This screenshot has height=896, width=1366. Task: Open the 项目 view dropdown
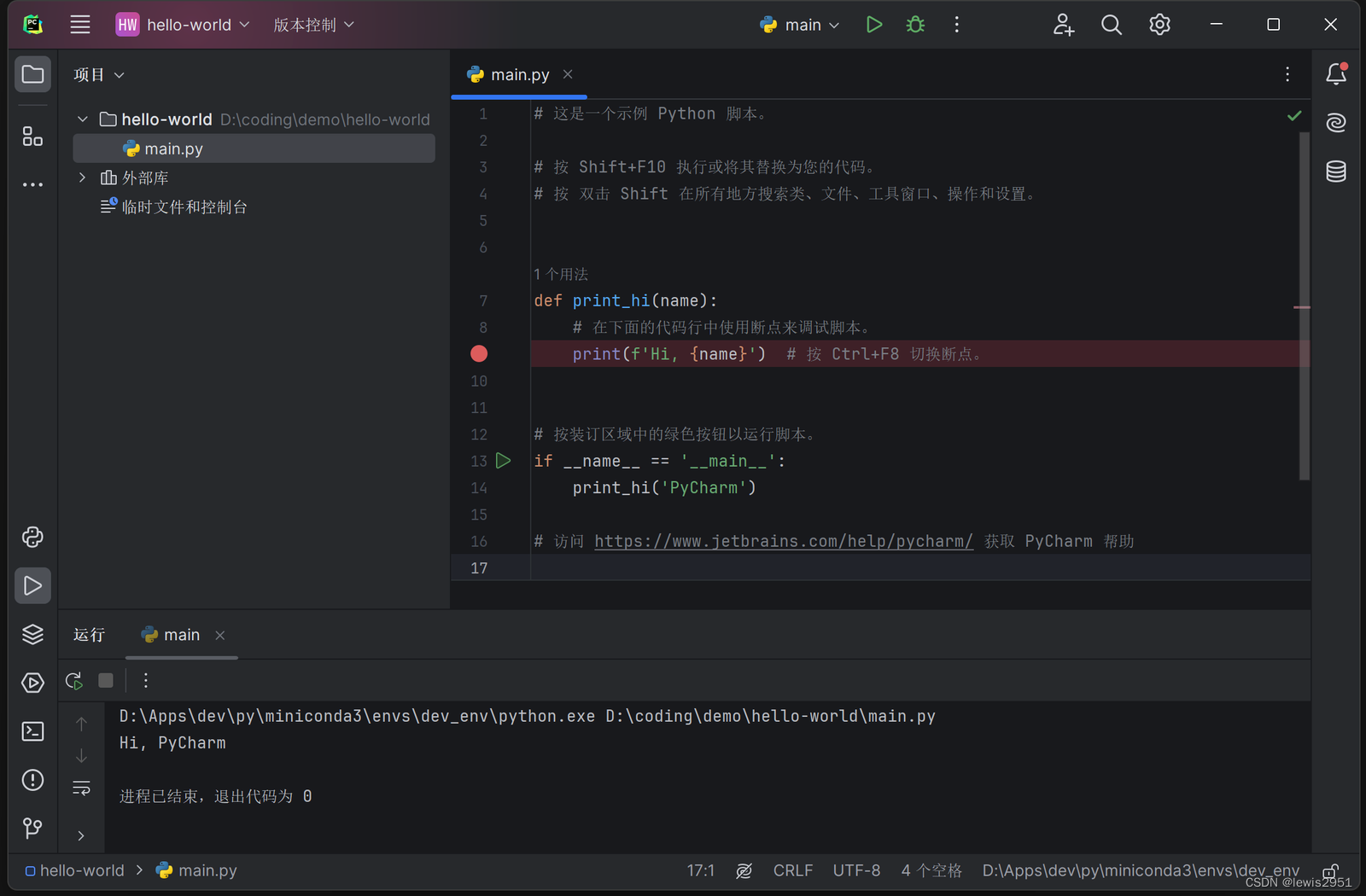[99, 75]
